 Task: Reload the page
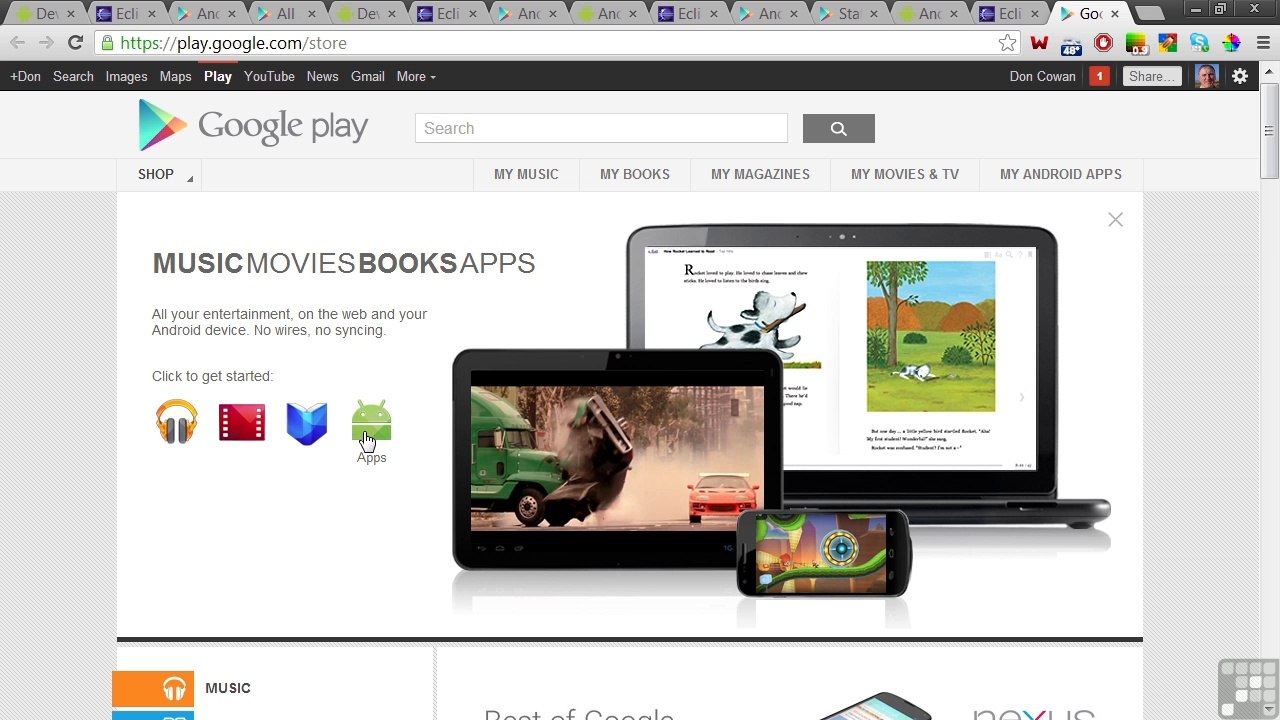click(x=75, y=43)
